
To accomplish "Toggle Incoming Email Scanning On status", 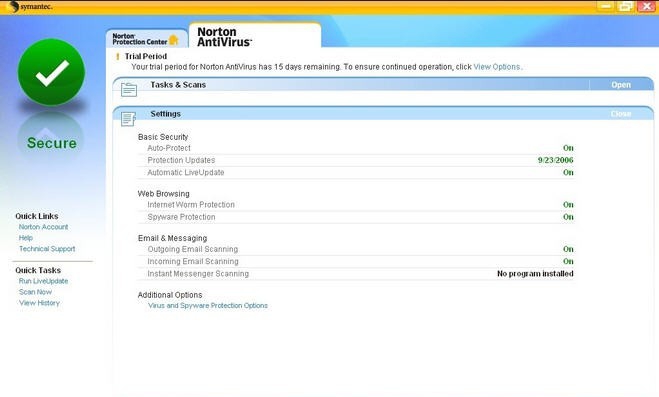I will [568, 261].
